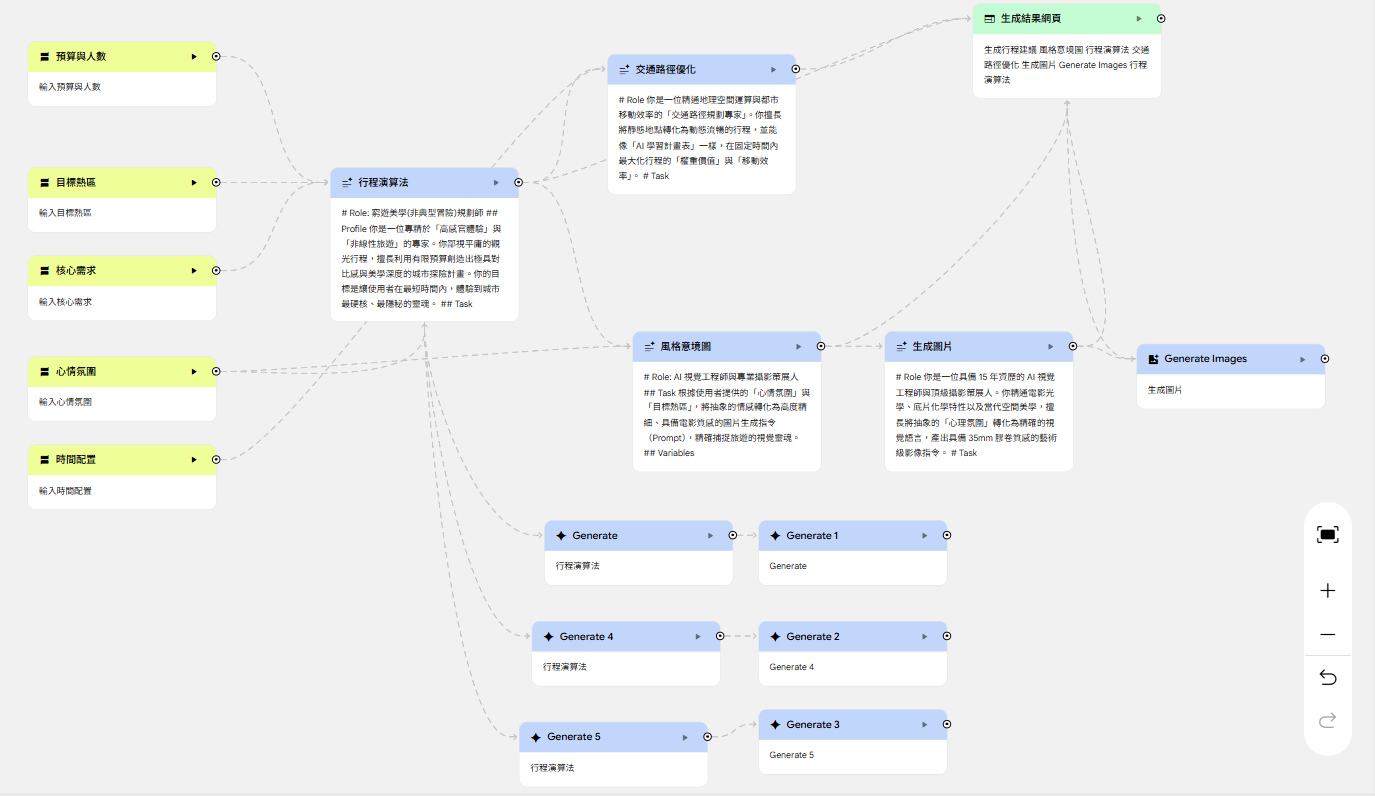
Task: Click the 輸入心情氛圍 text body
Action: (x=68, y=402)
